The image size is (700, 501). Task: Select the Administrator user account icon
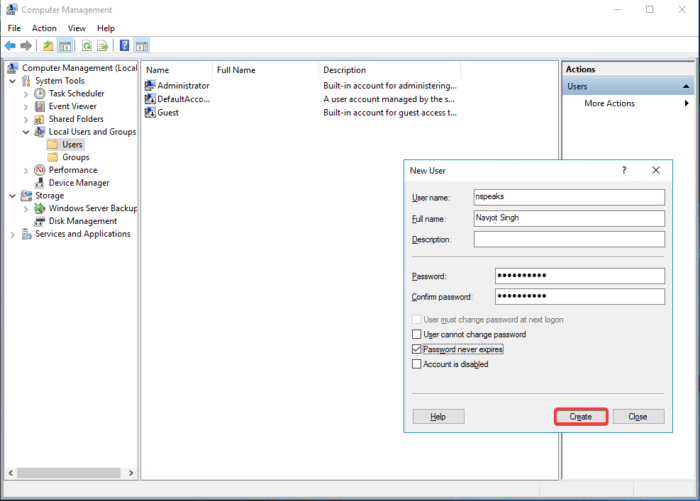click(150, 86)
